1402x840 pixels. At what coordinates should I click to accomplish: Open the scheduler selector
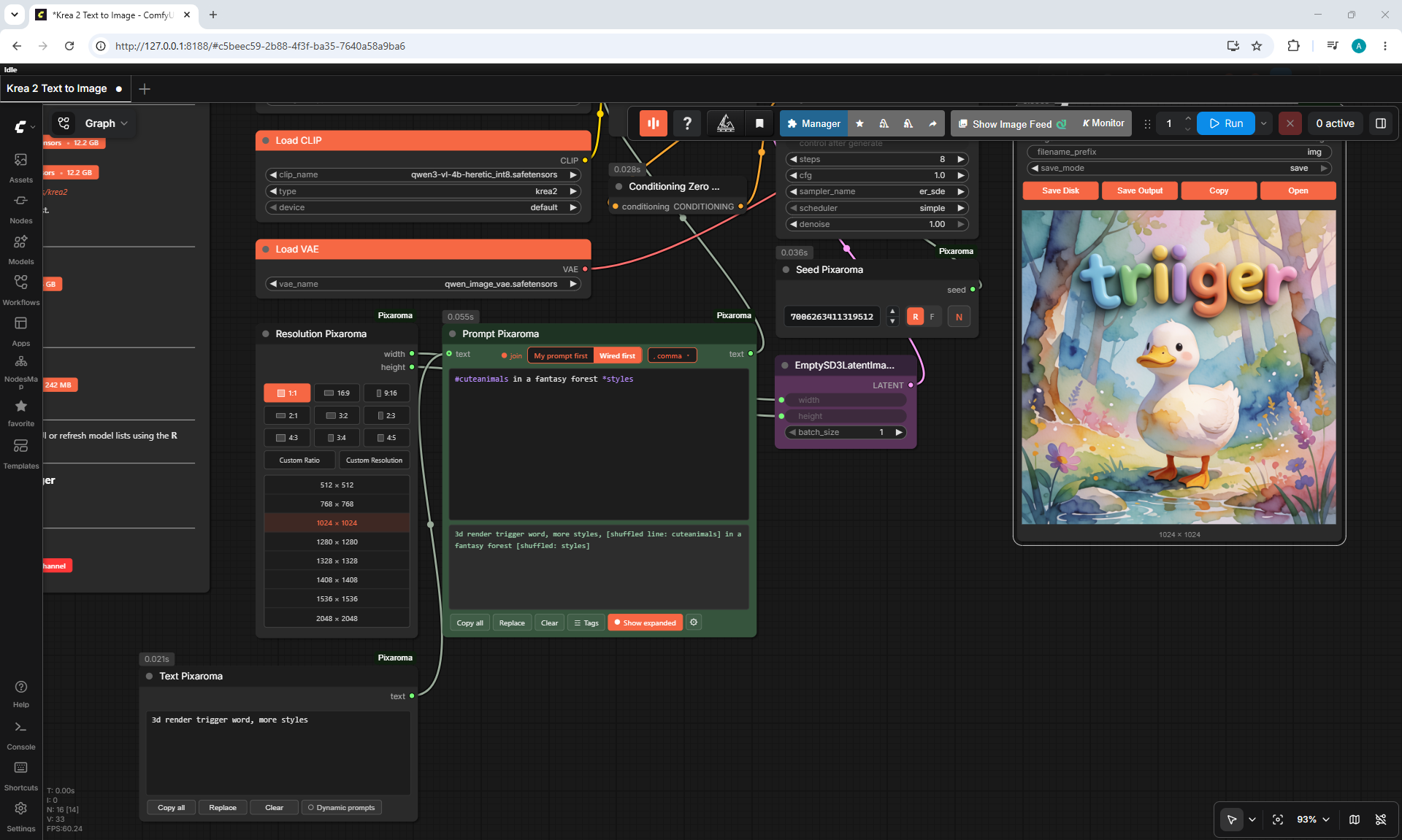coord(877,208)
